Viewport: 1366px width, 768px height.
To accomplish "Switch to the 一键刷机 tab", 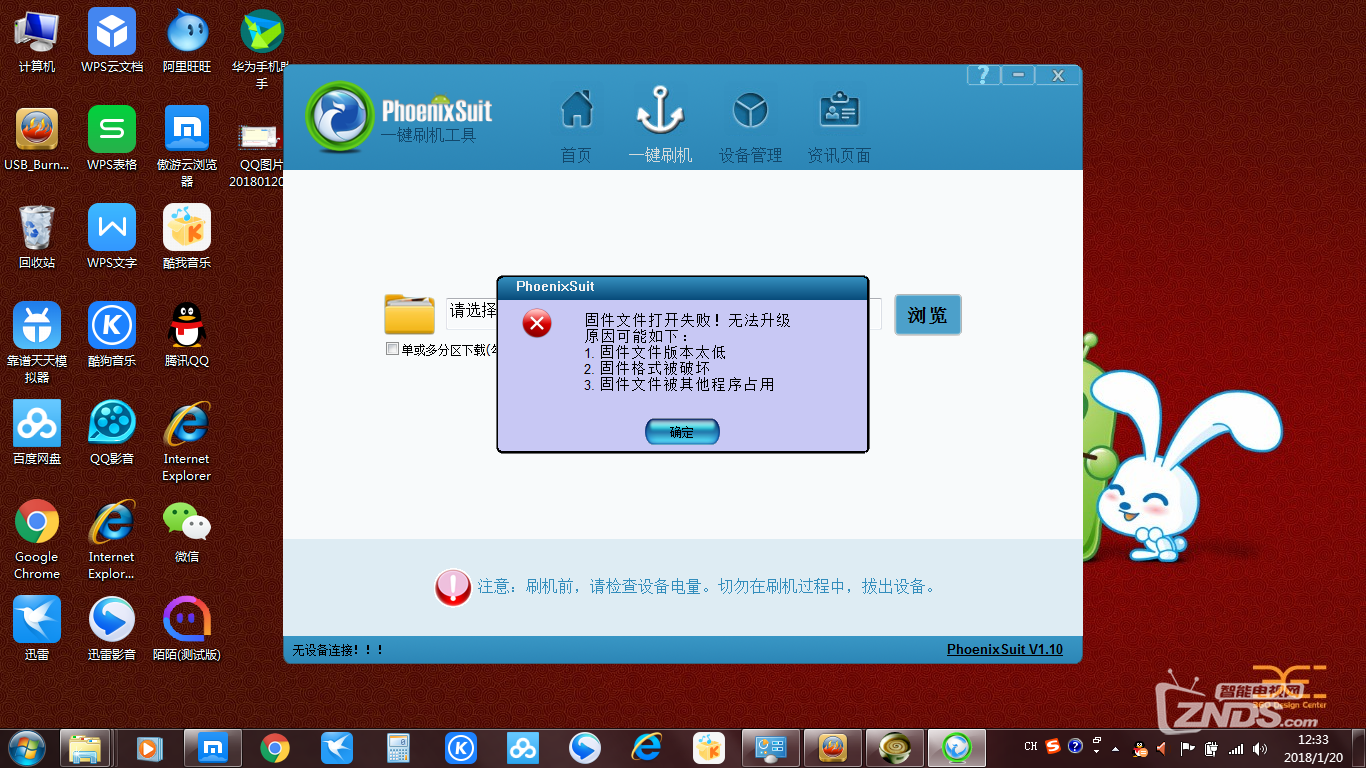I will (660, 126).
